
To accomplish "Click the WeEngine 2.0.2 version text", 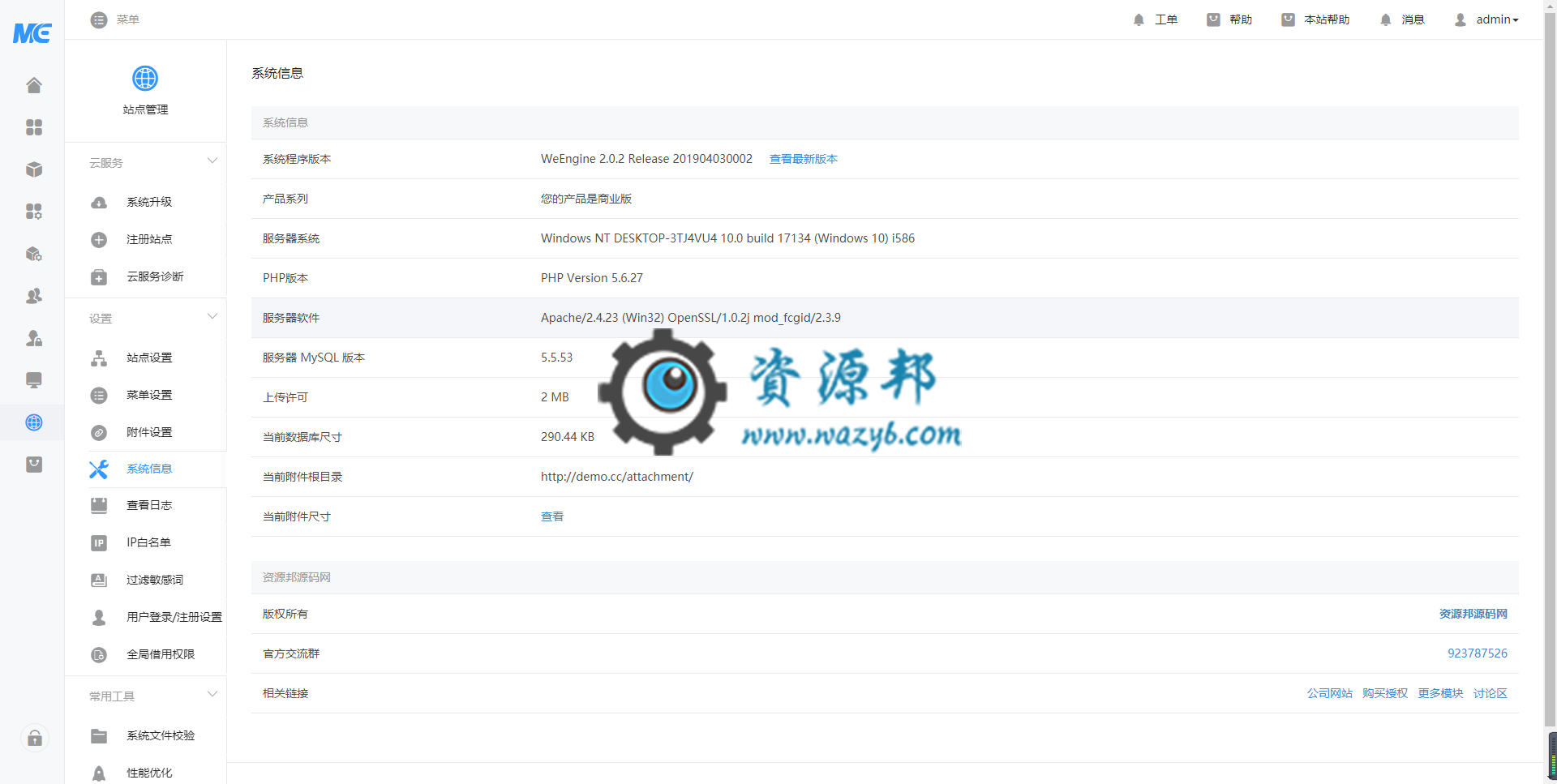I will click(x=646, y=159).
